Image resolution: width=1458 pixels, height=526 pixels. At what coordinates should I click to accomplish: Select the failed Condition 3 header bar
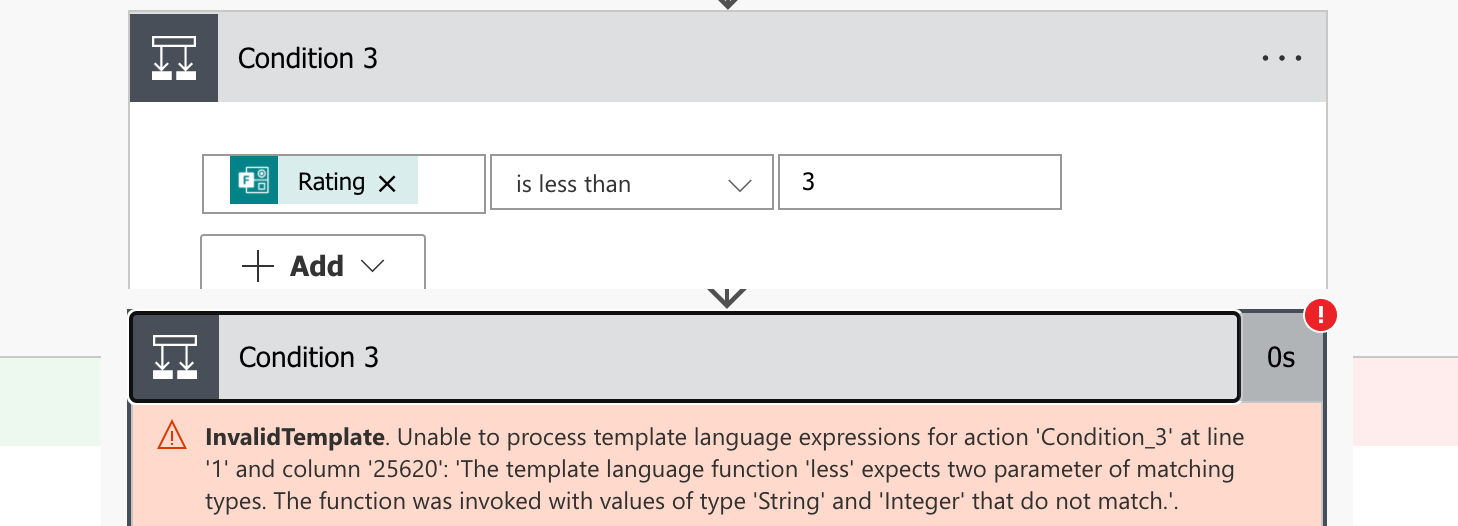click(685, 357)
